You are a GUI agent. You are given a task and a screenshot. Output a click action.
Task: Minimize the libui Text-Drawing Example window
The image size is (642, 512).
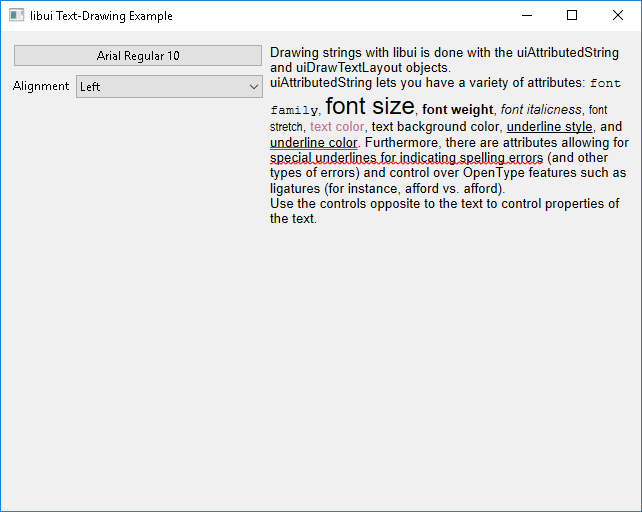pyautogui.click(x=527, y=16)
